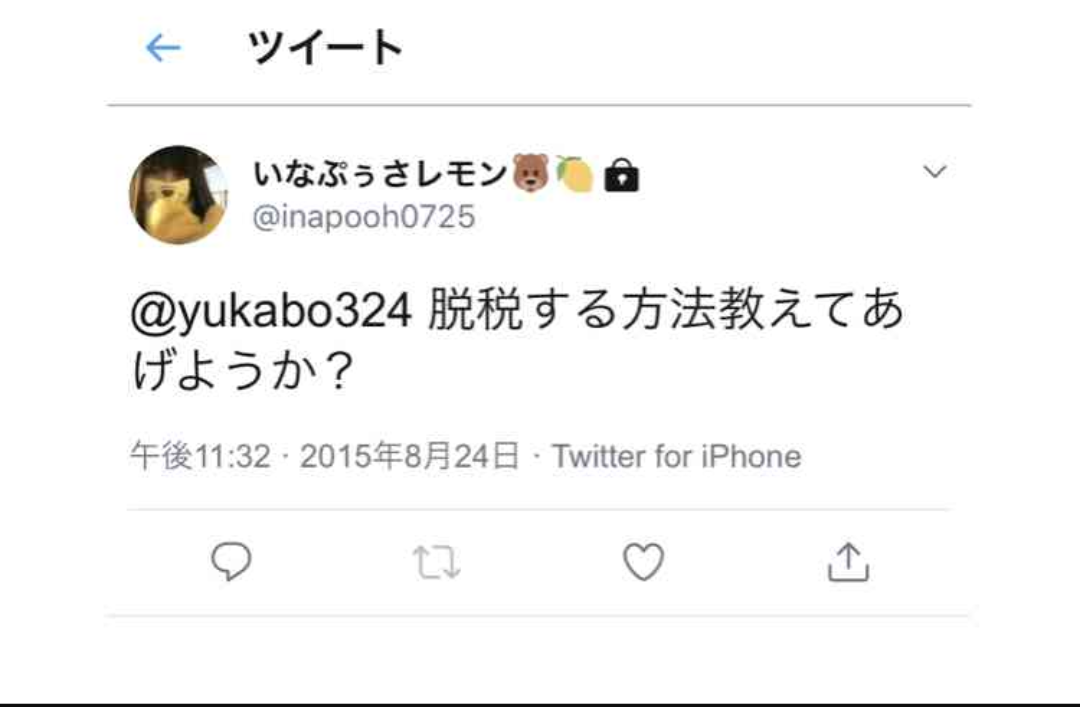Open the author's profile picture
This screenshot has height=707, width=1080.
coord(179,195)
